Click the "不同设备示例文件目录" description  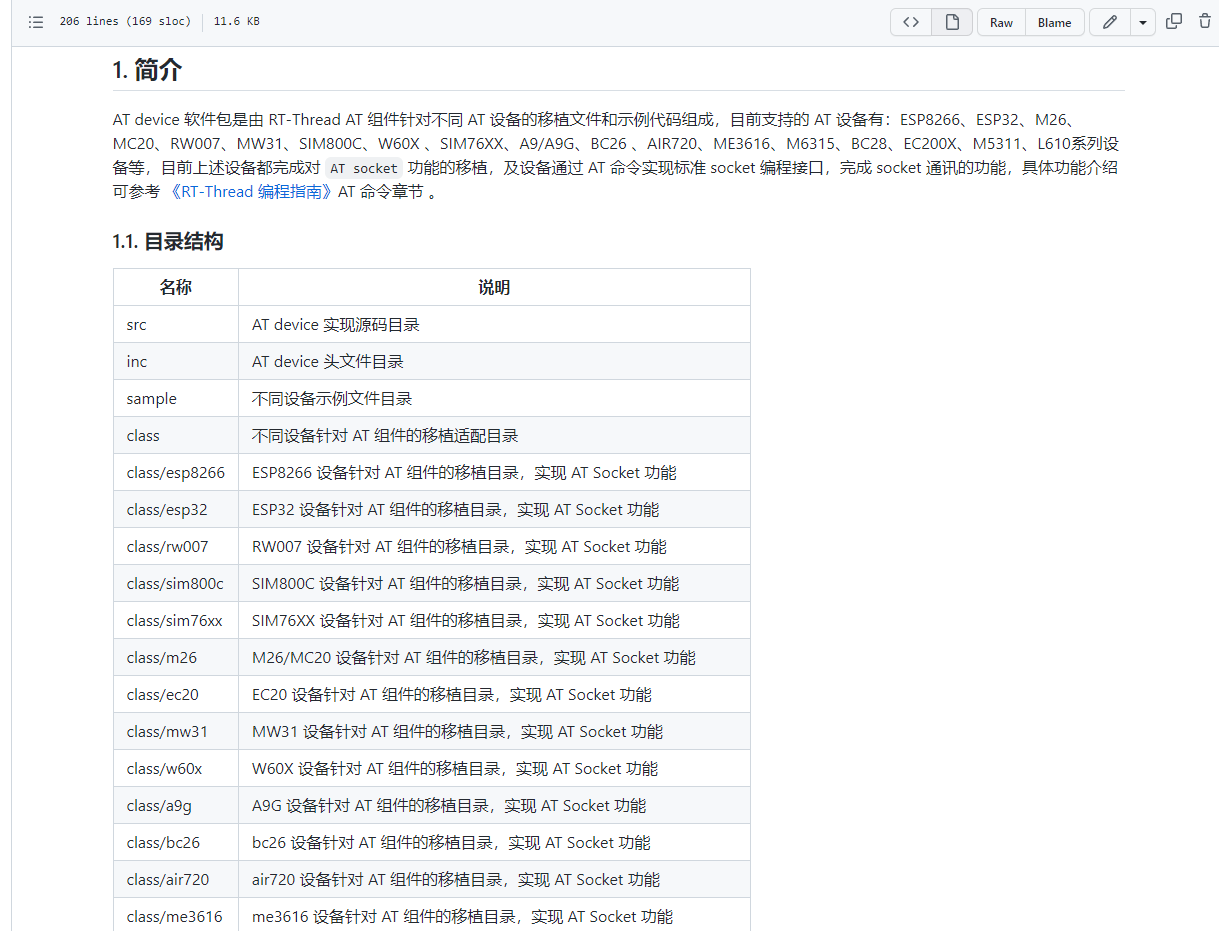pos(332,398)
